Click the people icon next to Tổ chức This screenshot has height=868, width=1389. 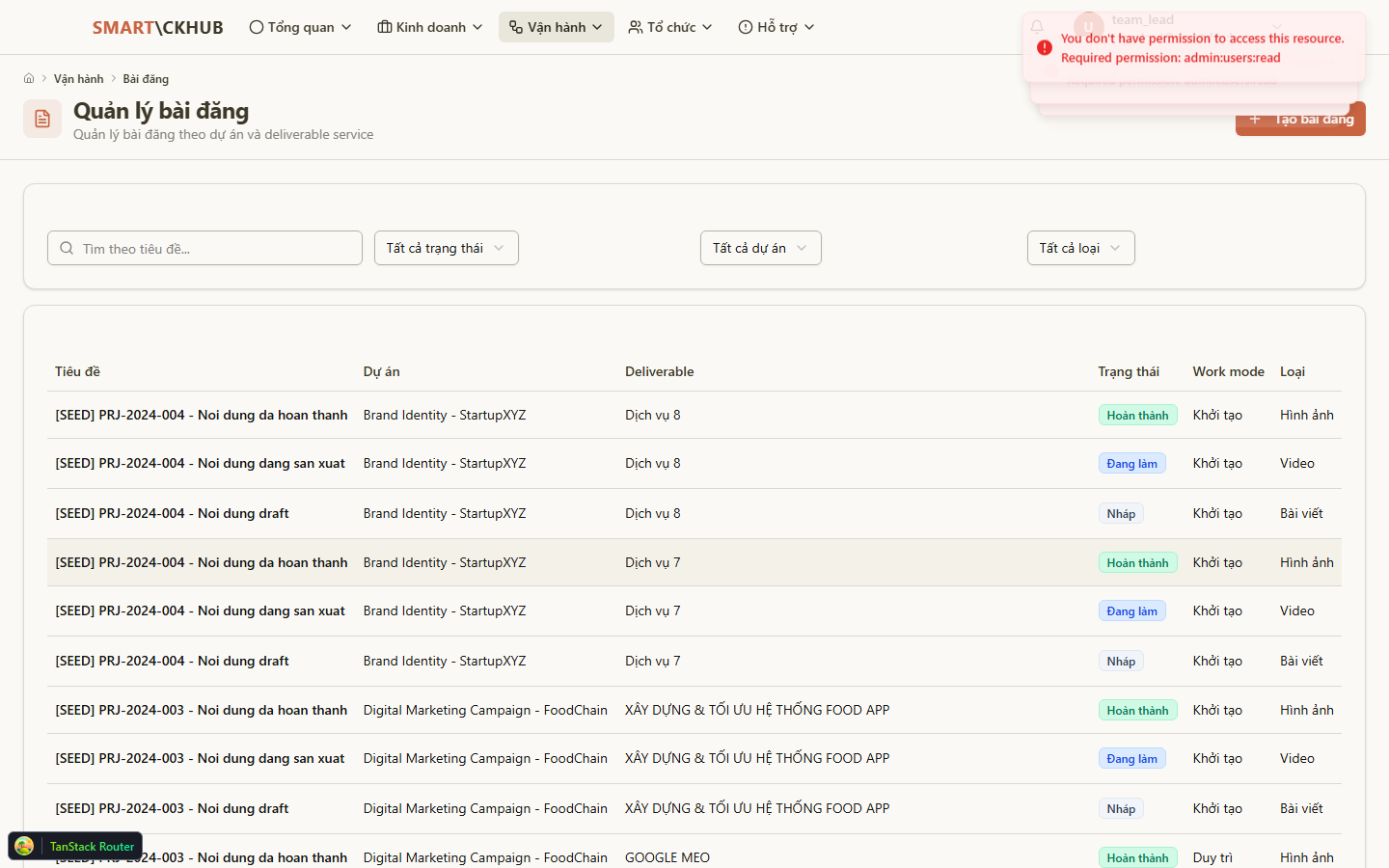pyautogui.click(x=636, y=27)
